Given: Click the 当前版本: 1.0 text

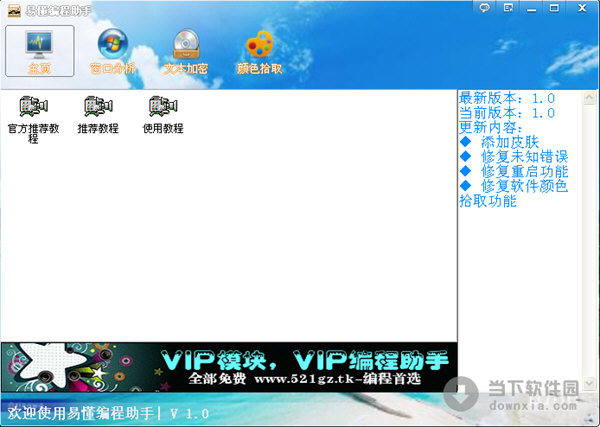Looking at the screenshot, I should click(x=507, y=113).
